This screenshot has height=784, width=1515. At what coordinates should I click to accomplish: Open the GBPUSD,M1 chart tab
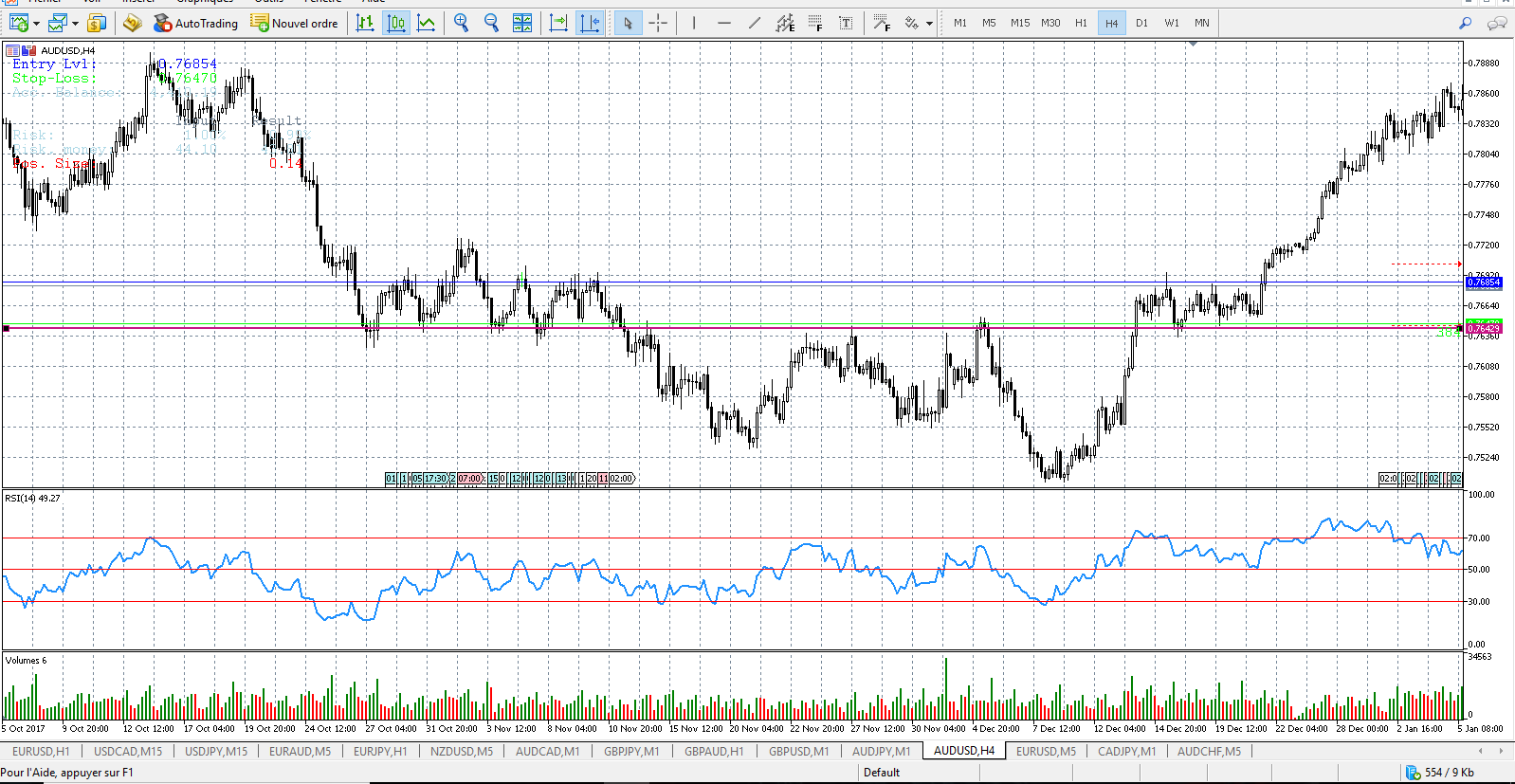click(799, 751)
